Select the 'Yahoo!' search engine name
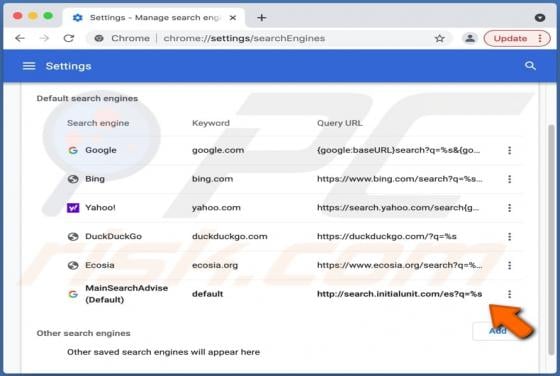Viewport: 560px width, 376px height. click(100, 207)
